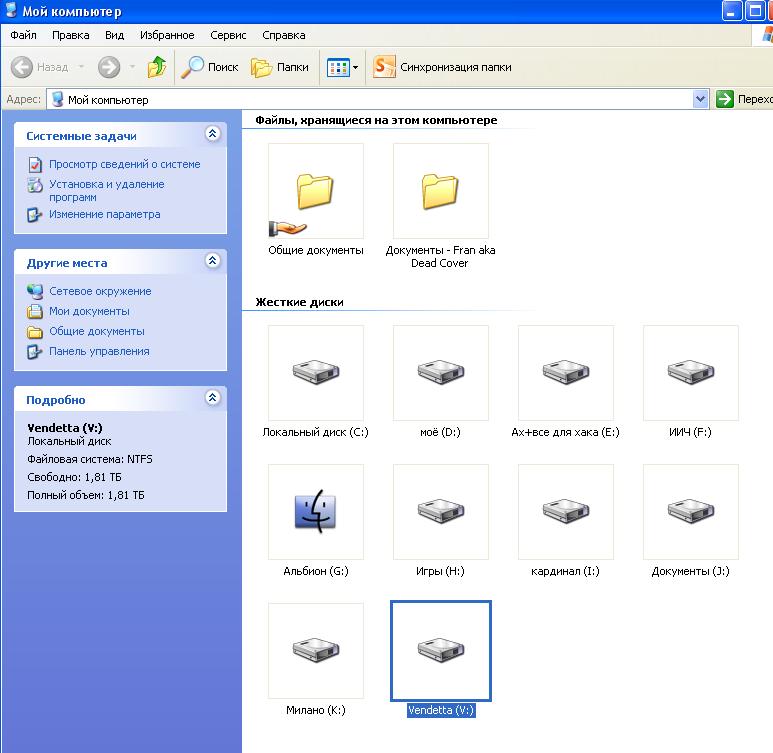
Task: Click system info icon beside Просмотр сведений
Action: 35,164
